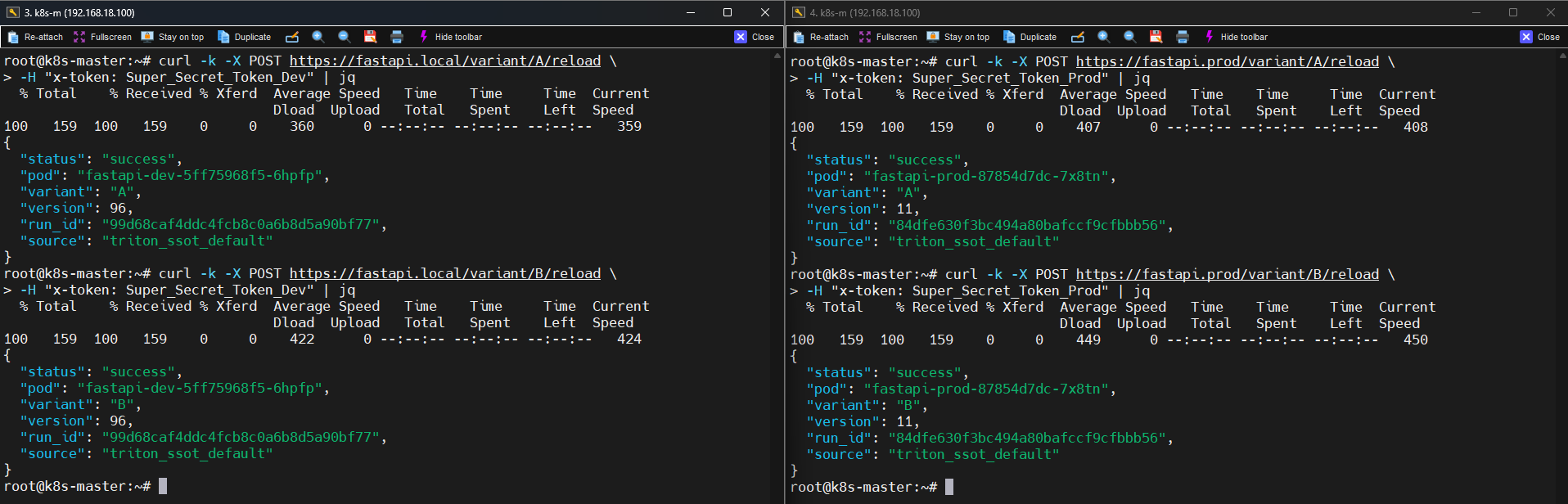1568x504 pixels.
Task: Click the rename/edit icon in window 3
Action: pos(292,37)
